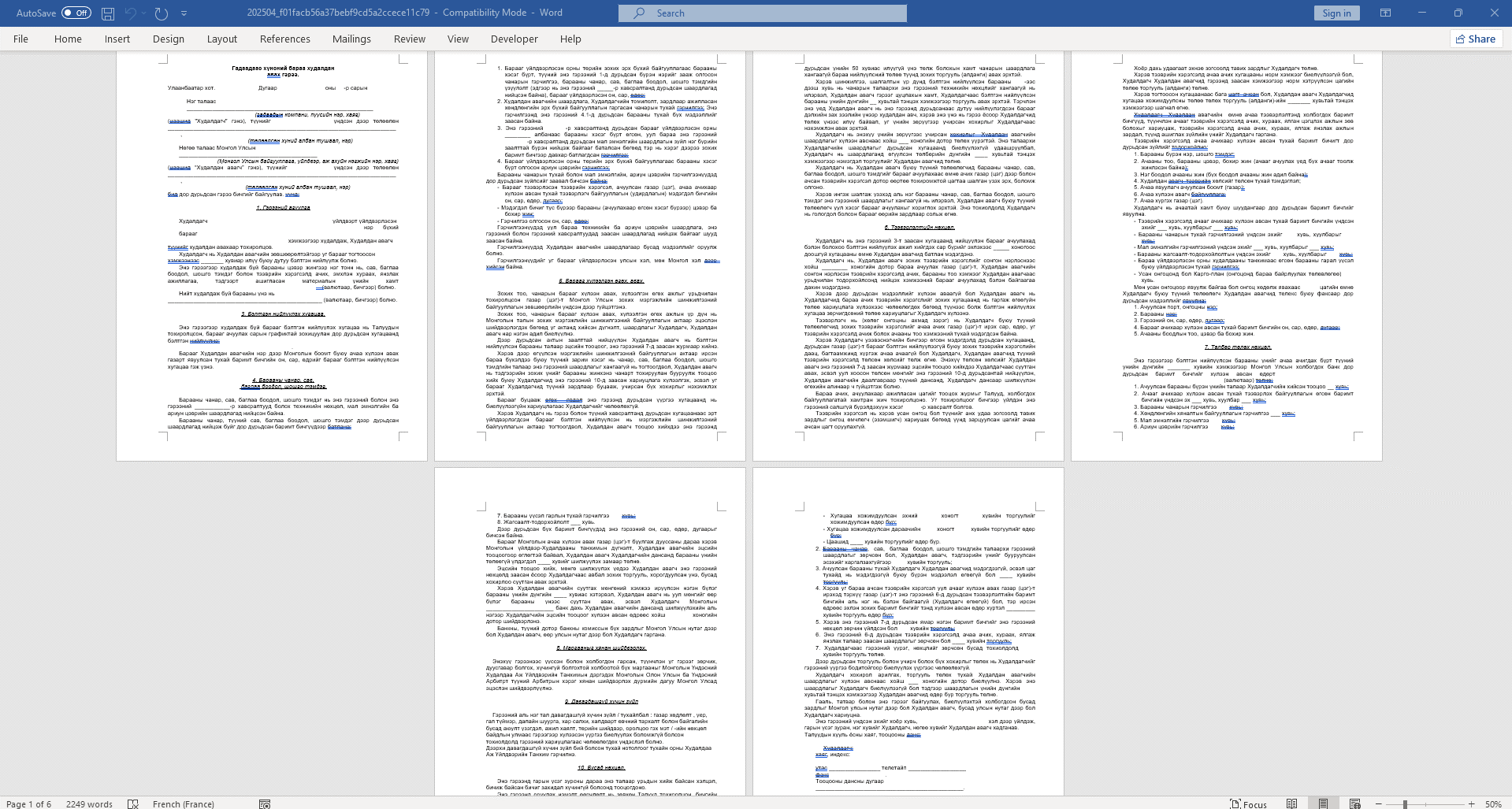Switch to Read Mode view
This screenshot has width=1512, height=809.
[1291, 803]
